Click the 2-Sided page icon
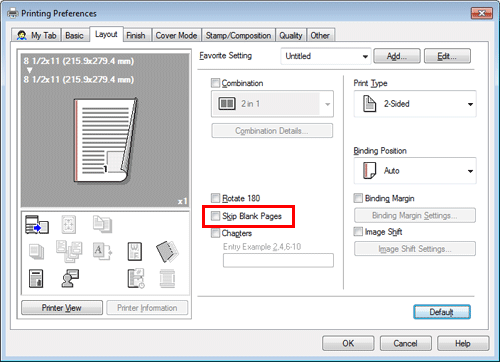The width and height of the screenshot is (500, 362). (x=369, y=104)
